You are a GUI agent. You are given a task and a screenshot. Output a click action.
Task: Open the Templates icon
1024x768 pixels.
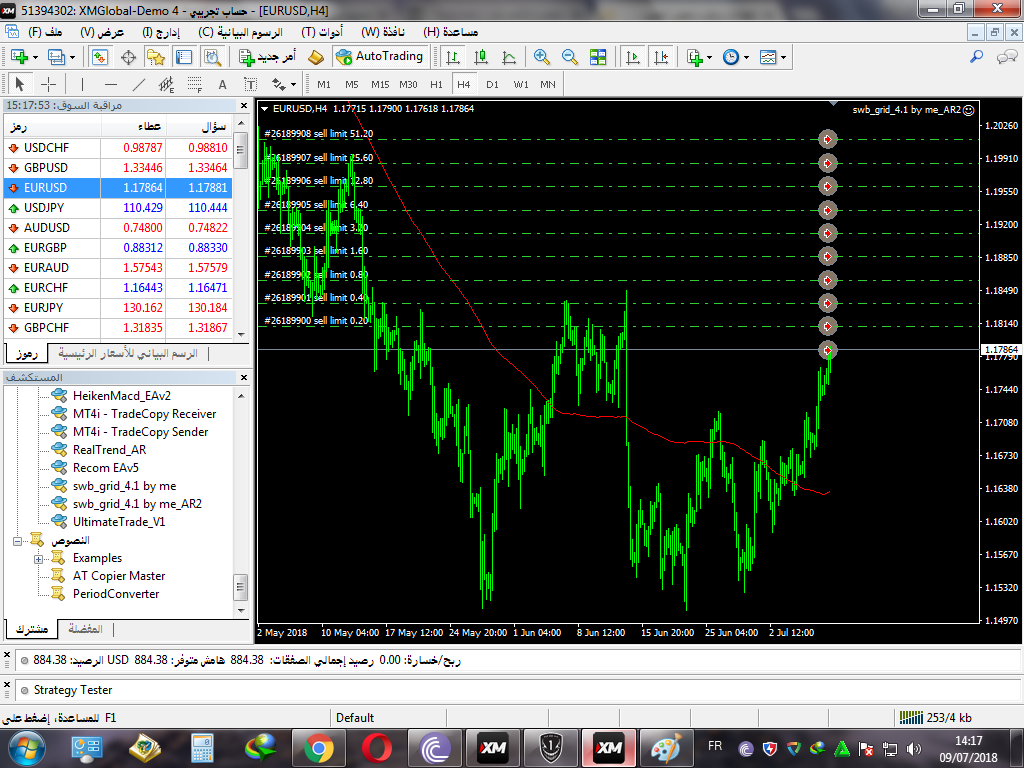pos(768,57)
